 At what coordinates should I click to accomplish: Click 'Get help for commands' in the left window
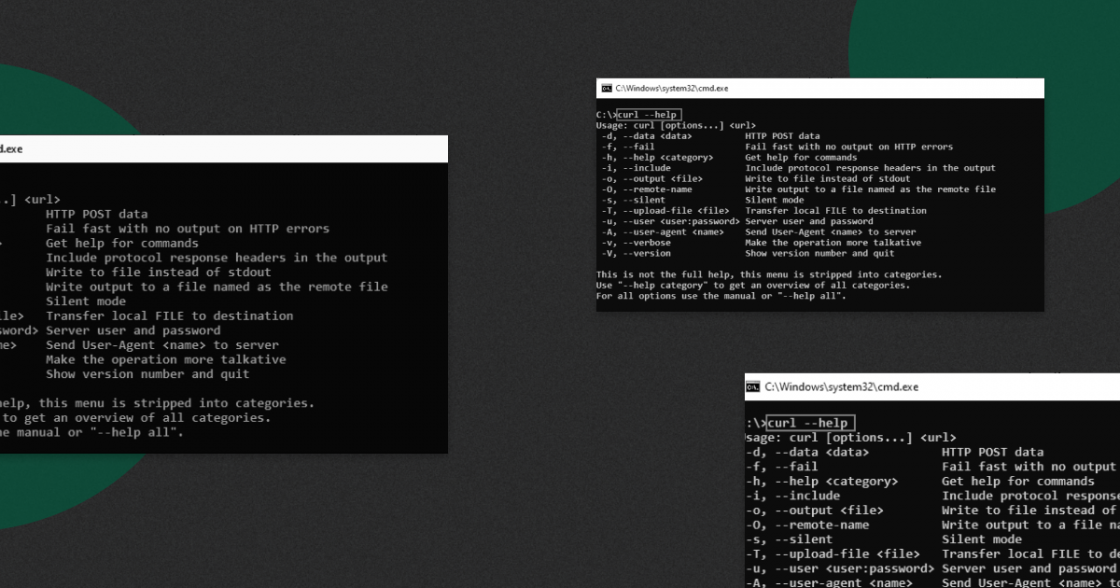point(122,243)
